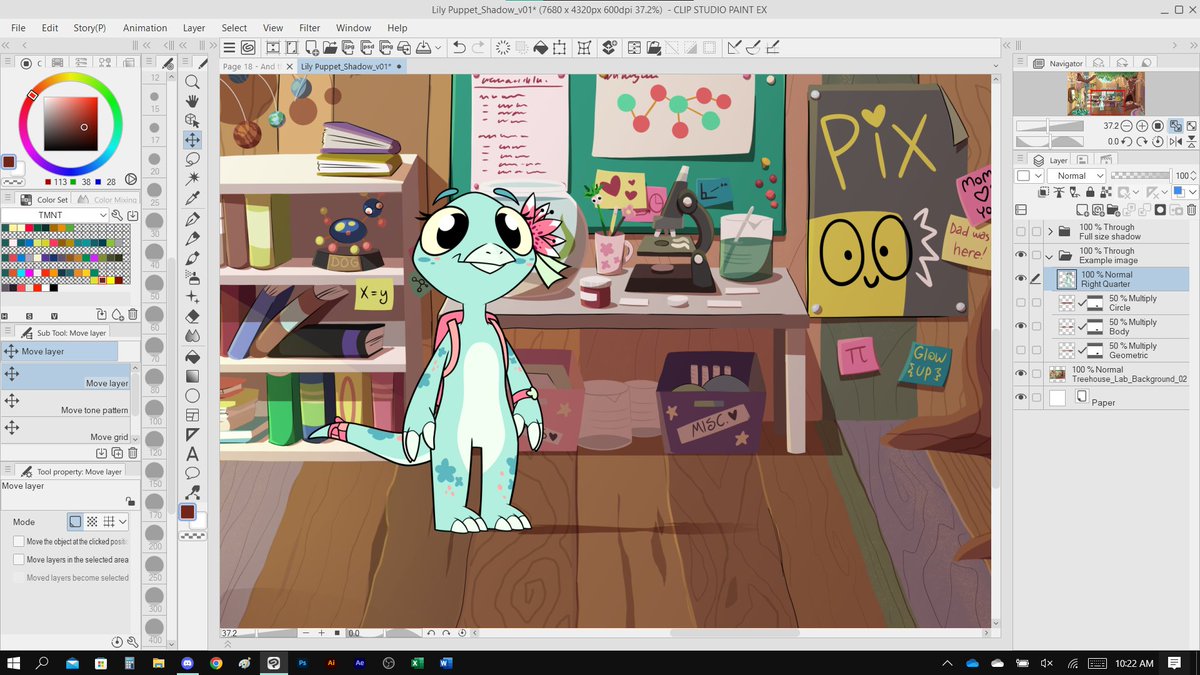Hide the Body multiply layer
This screenshot has width=1200, height=675.
pos(1021,326)
